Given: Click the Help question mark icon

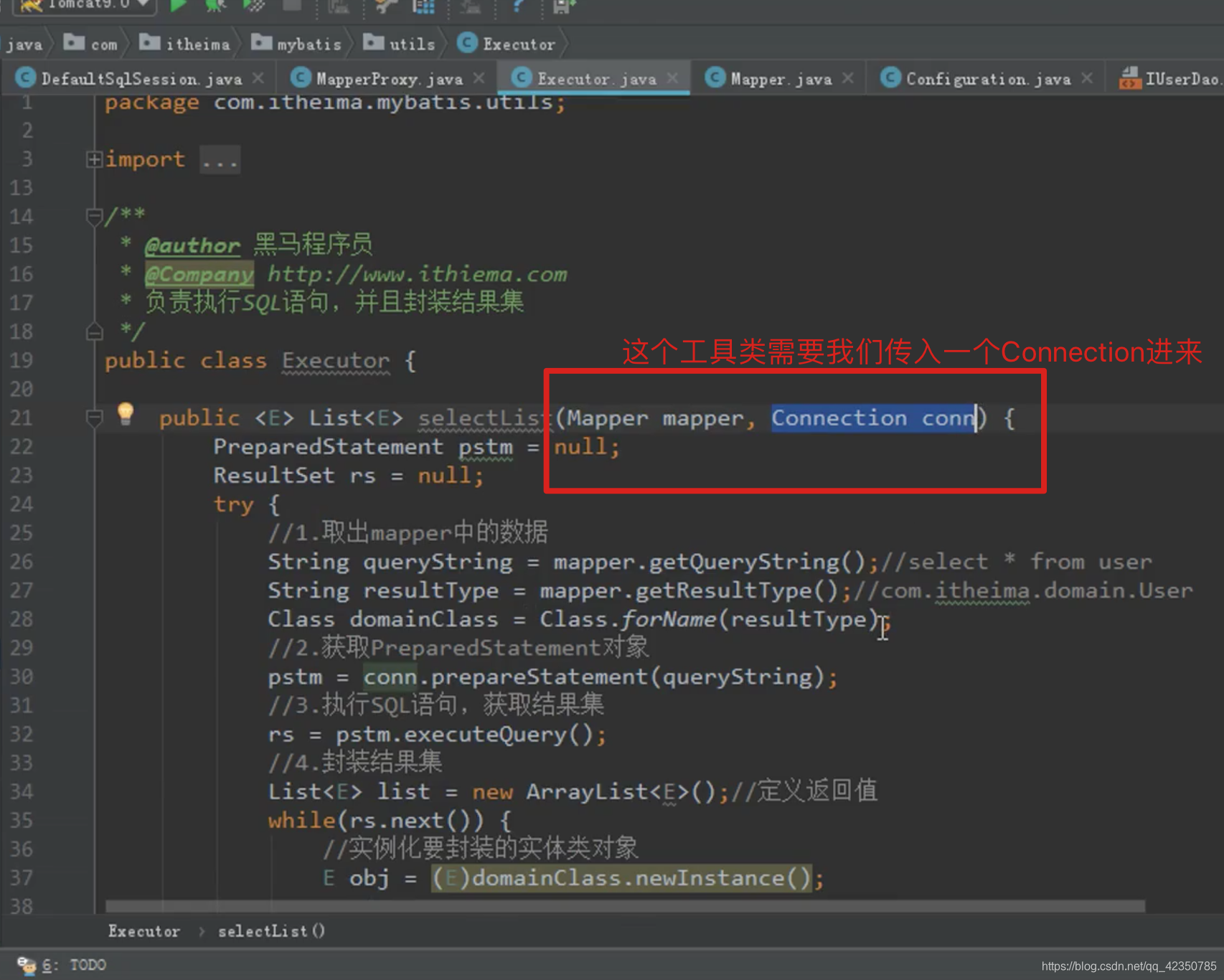Looking at the screenshot, I should point(518,6).
